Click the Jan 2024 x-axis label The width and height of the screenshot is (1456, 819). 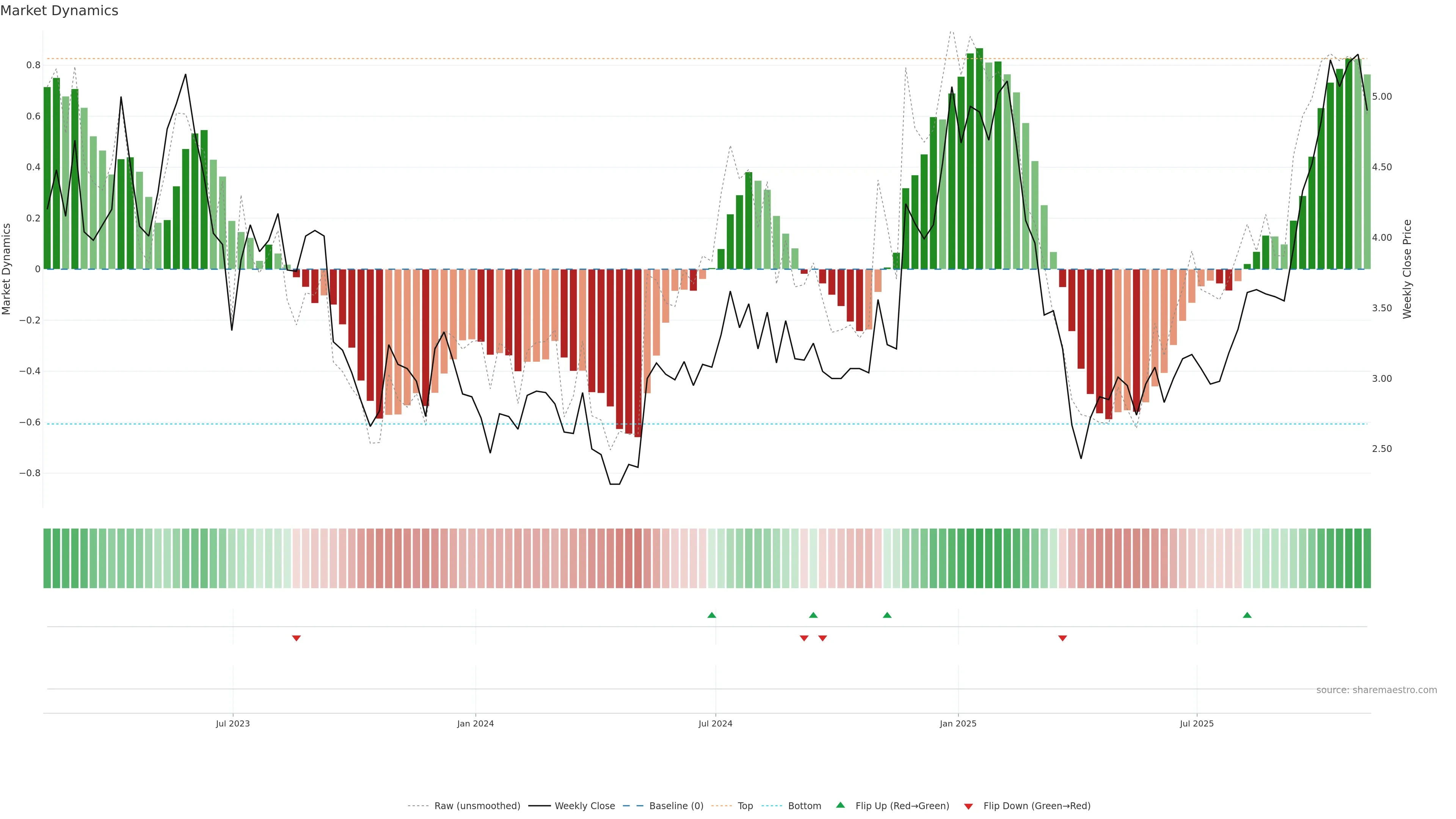[475, 723]
